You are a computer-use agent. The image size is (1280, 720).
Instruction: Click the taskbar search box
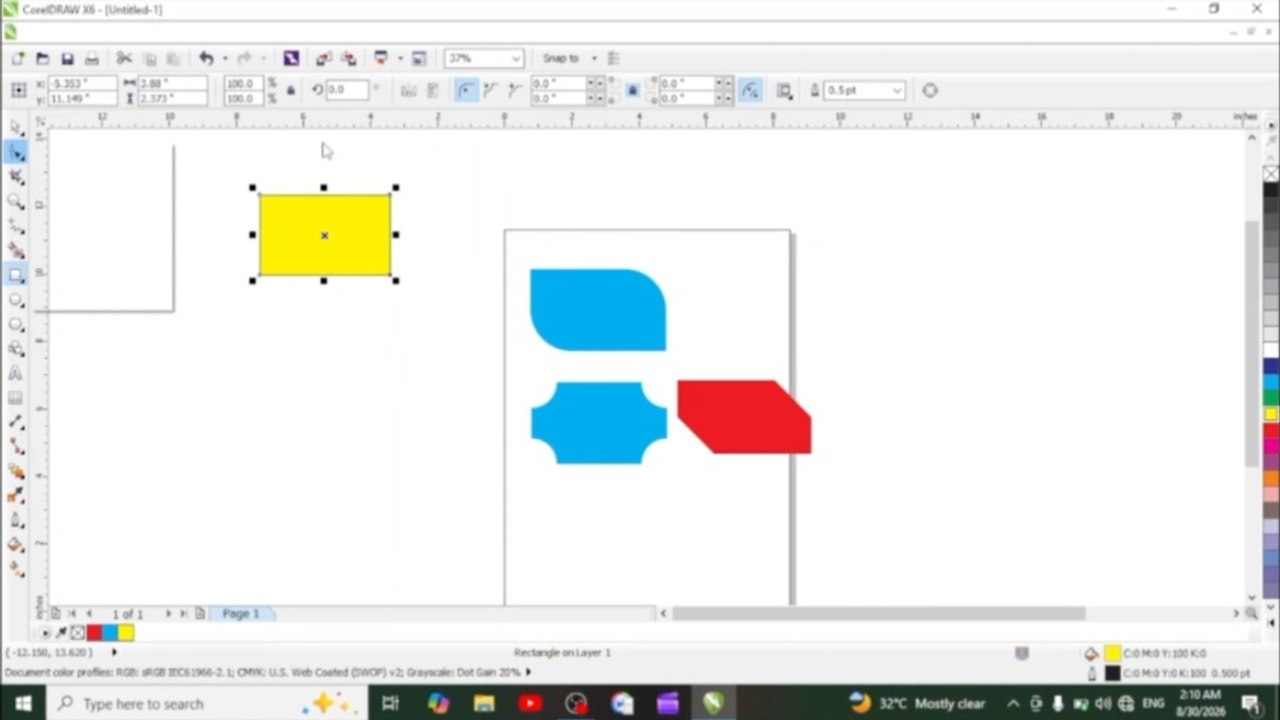207,704
